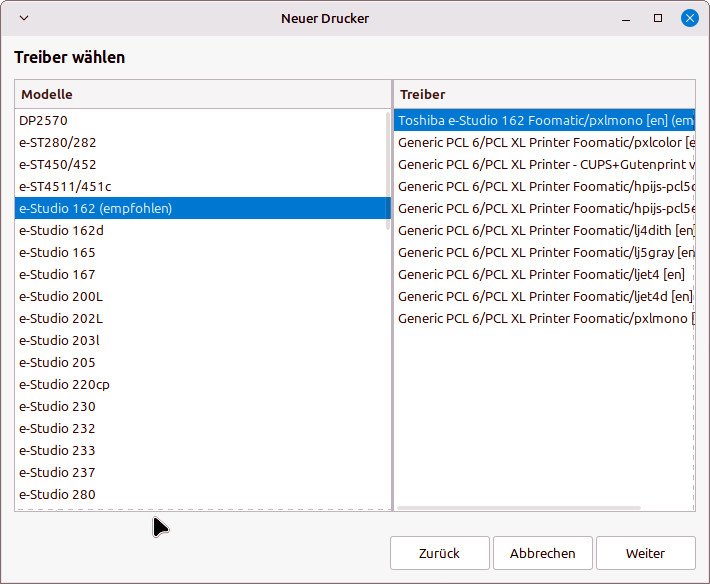The height and width of the screenshot is (584, 710).
Task: Maximize the Neuer Drucker window
Action: 658,18
